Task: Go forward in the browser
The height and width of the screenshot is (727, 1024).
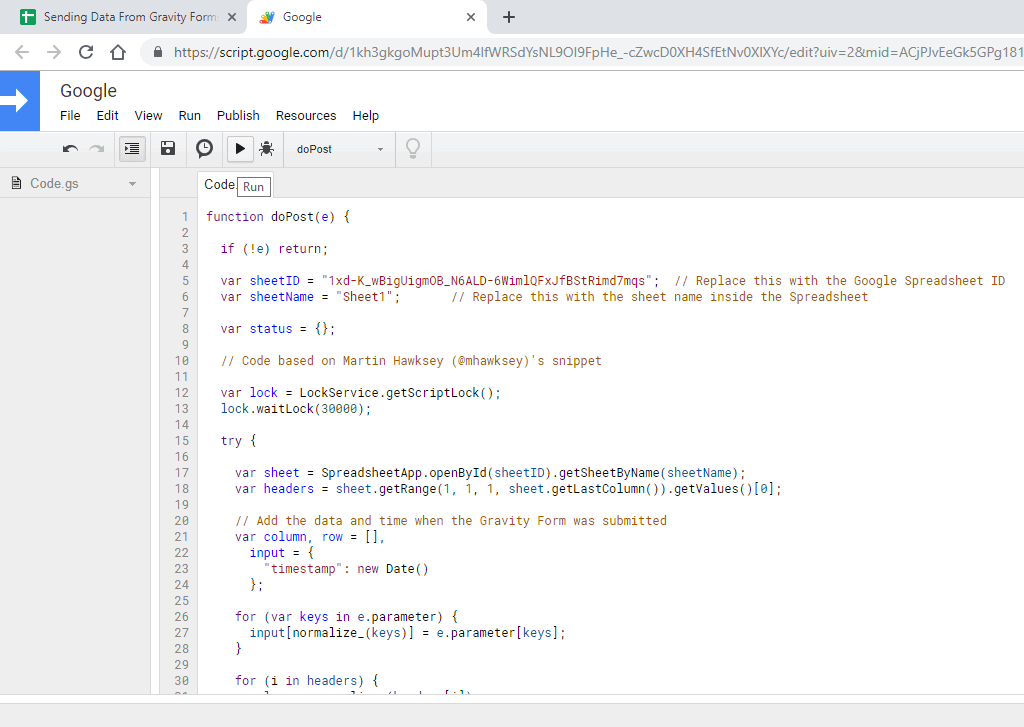Action: pos(54,52)
